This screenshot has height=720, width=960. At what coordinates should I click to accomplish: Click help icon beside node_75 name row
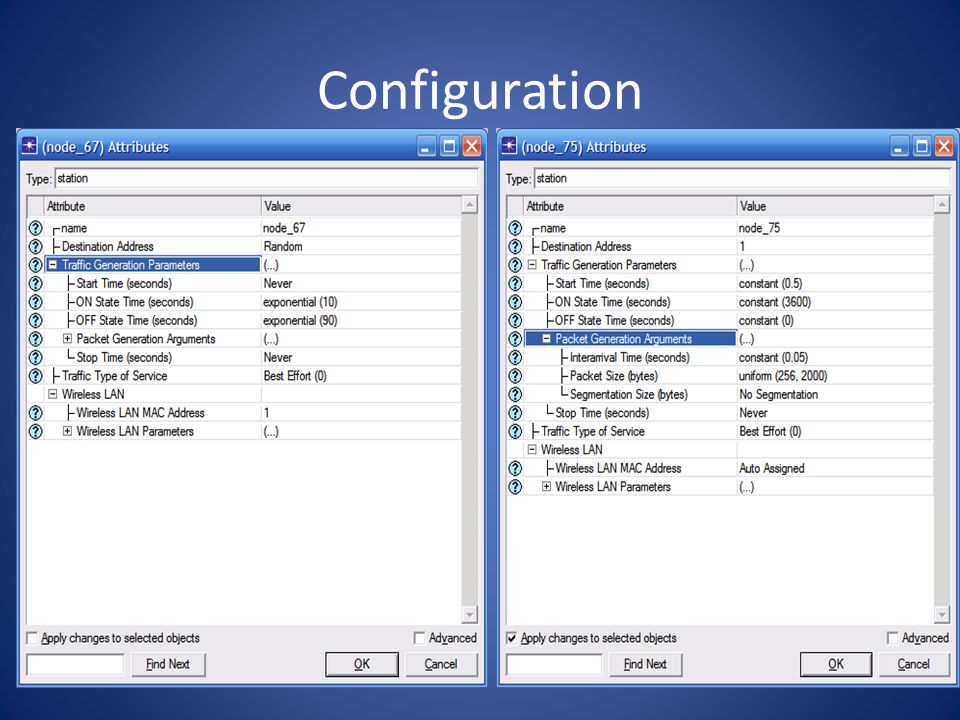(x=516, y=228)
